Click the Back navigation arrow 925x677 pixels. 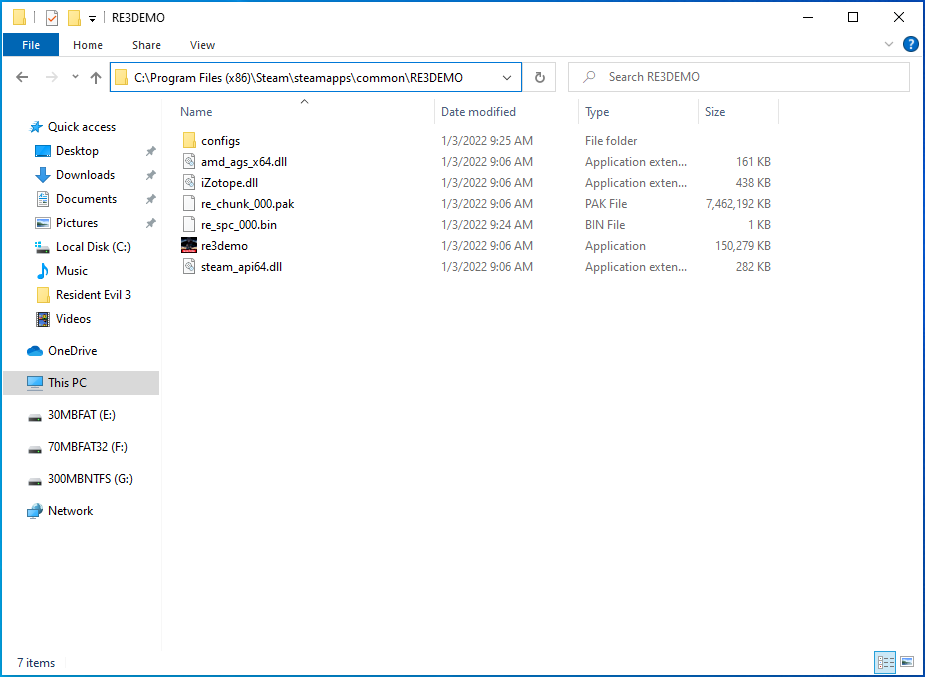click(x=22, y=77)
